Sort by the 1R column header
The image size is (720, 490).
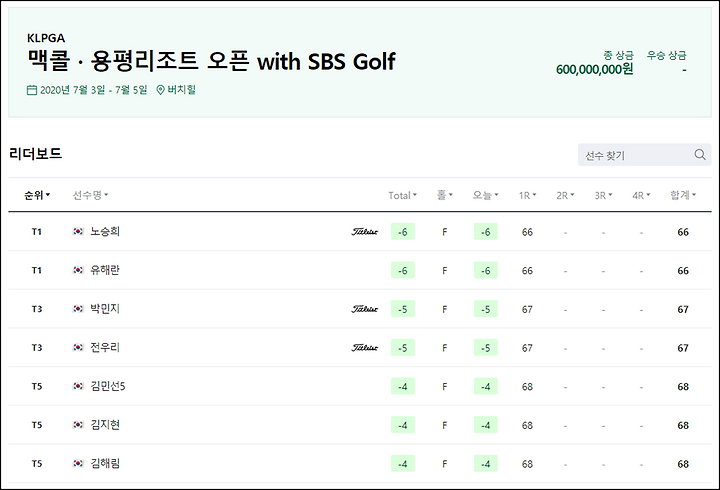coord(527,195)
